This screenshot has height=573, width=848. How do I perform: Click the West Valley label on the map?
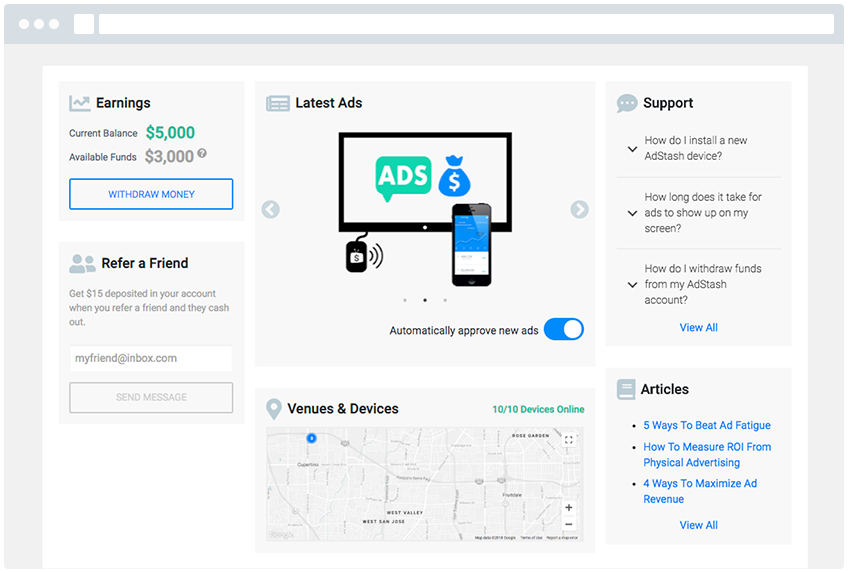pyautogui.click(x=405, y=512)
